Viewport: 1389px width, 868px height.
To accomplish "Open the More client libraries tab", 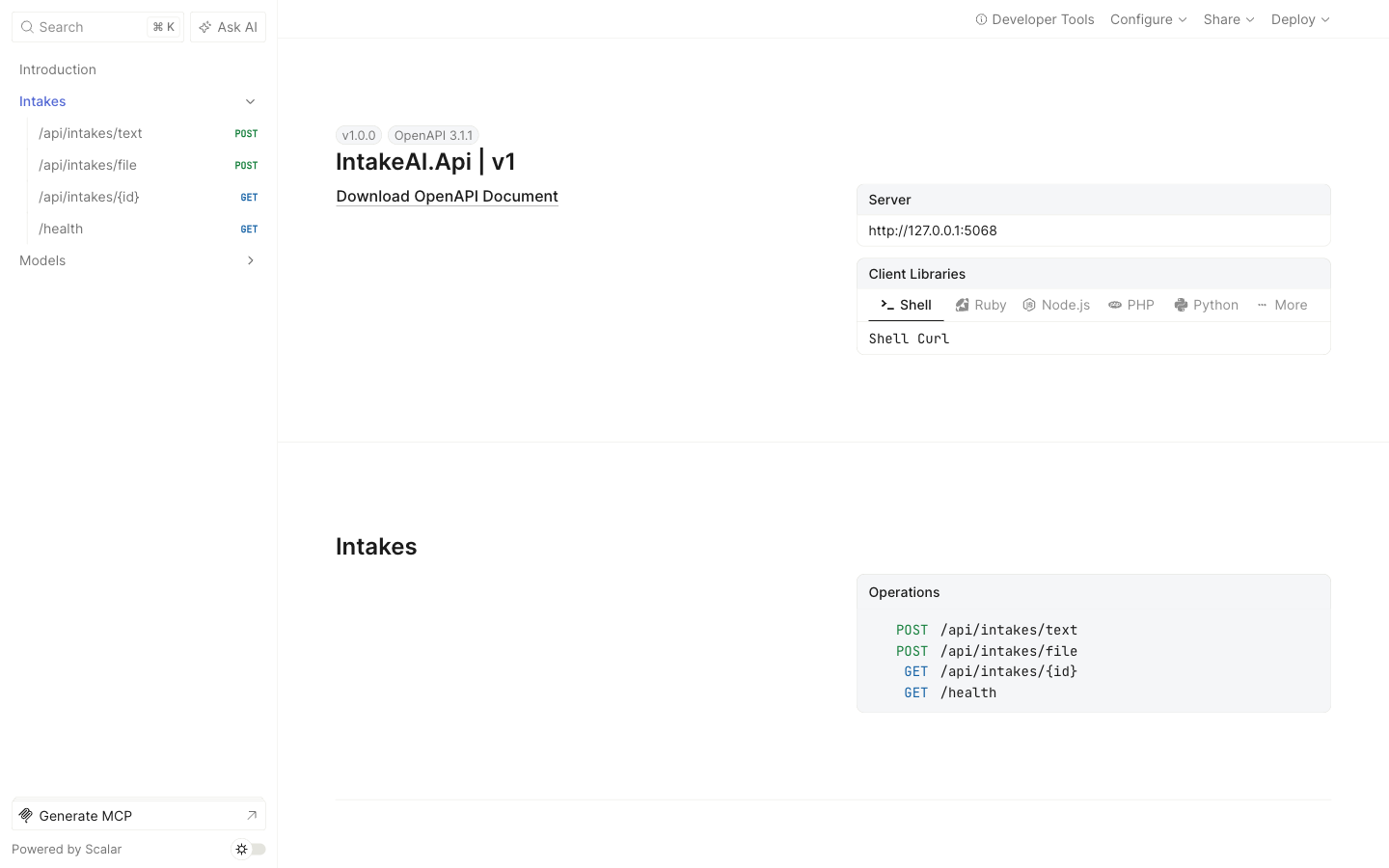I will (1282, 305).
